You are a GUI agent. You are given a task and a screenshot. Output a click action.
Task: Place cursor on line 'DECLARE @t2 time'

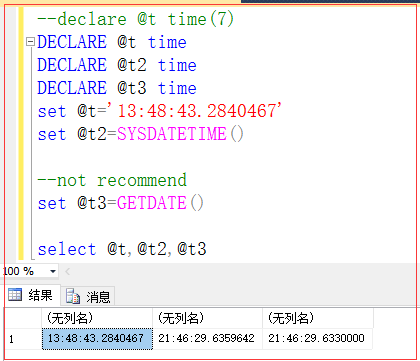point(117,65)
